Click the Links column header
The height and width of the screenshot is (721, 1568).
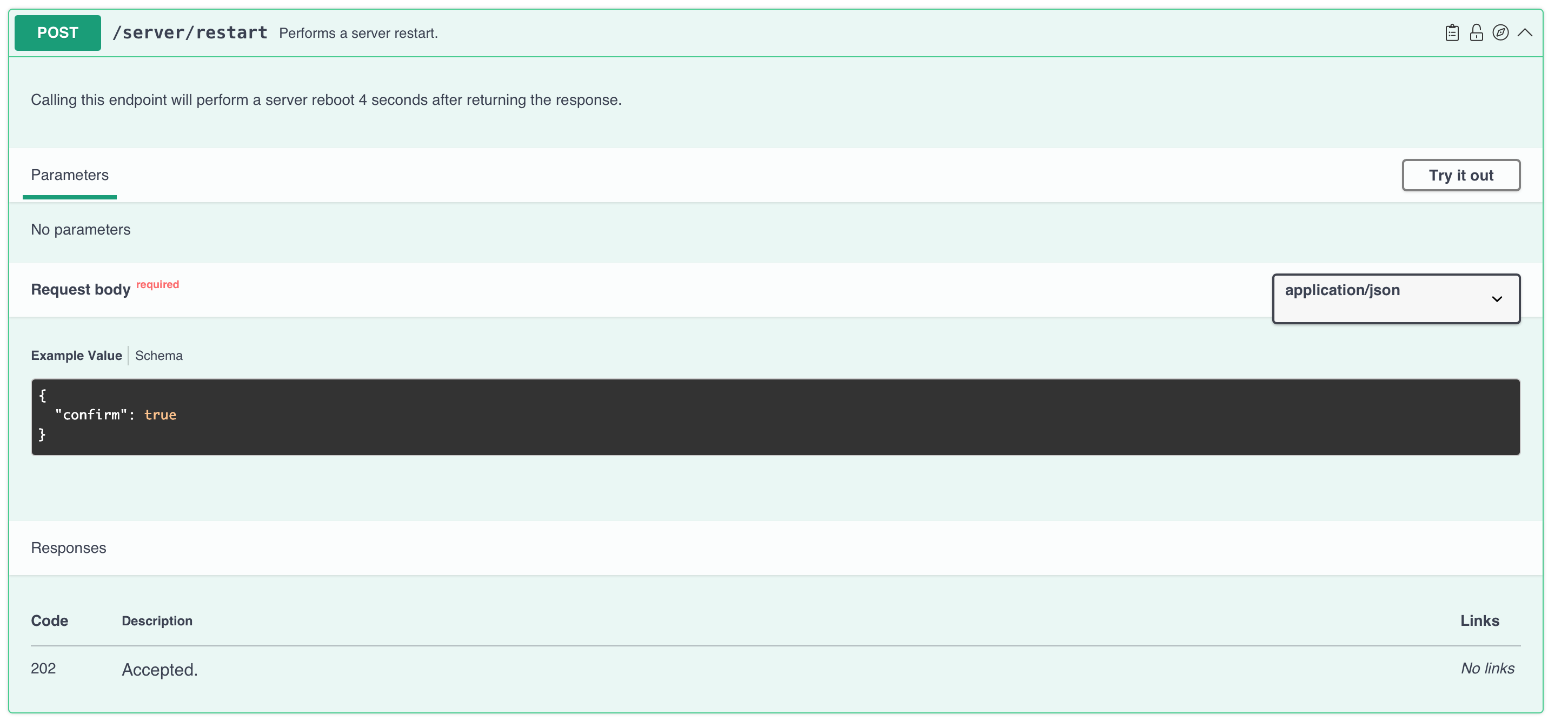coord(1479,620)
